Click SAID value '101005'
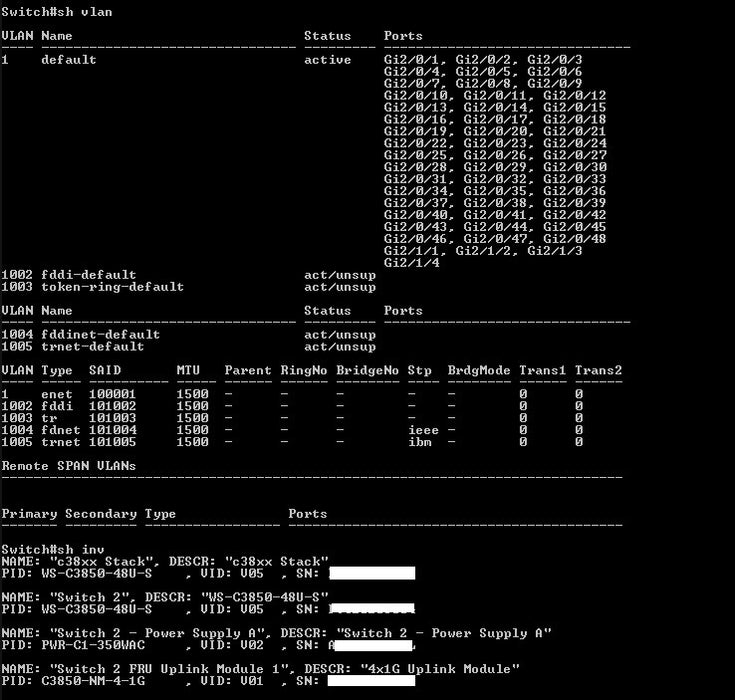The image size is (735, 700). point(112,442)
